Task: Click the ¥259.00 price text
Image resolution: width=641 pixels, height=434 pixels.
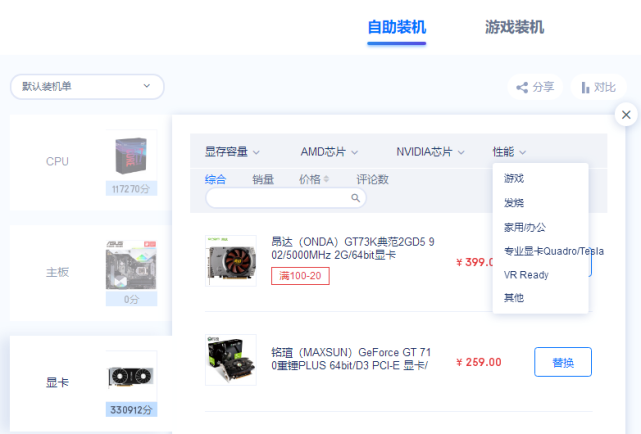Action: click(479, 362)
